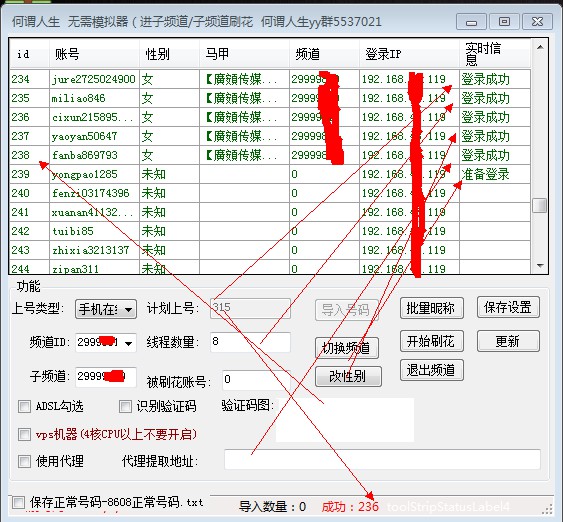Click the table vertical scrollbar thumb
The image size is (563, 522).
(540, 206)
